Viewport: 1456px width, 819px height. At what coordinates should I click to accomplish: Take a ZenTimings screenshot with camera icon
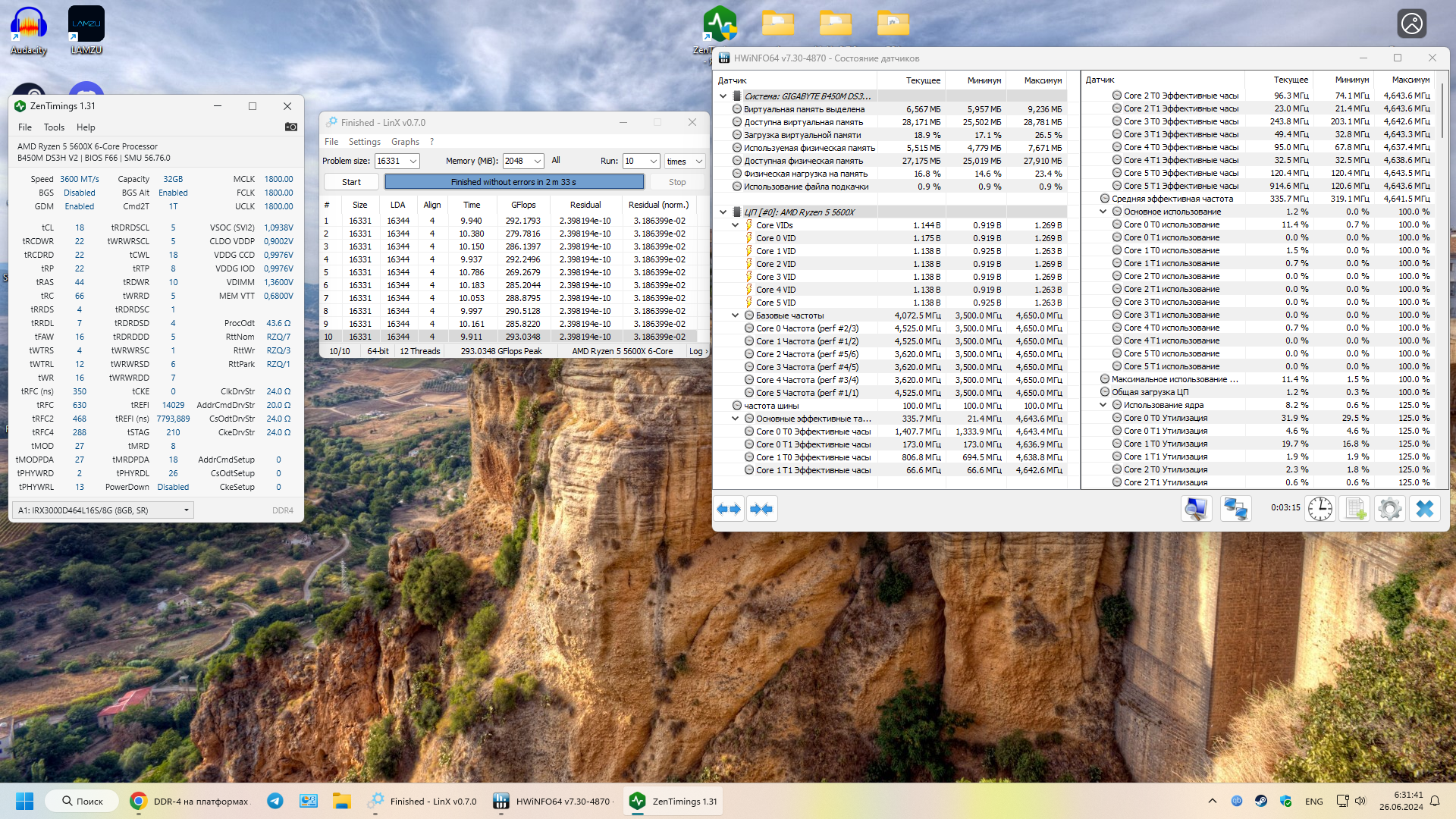[290, 127]
